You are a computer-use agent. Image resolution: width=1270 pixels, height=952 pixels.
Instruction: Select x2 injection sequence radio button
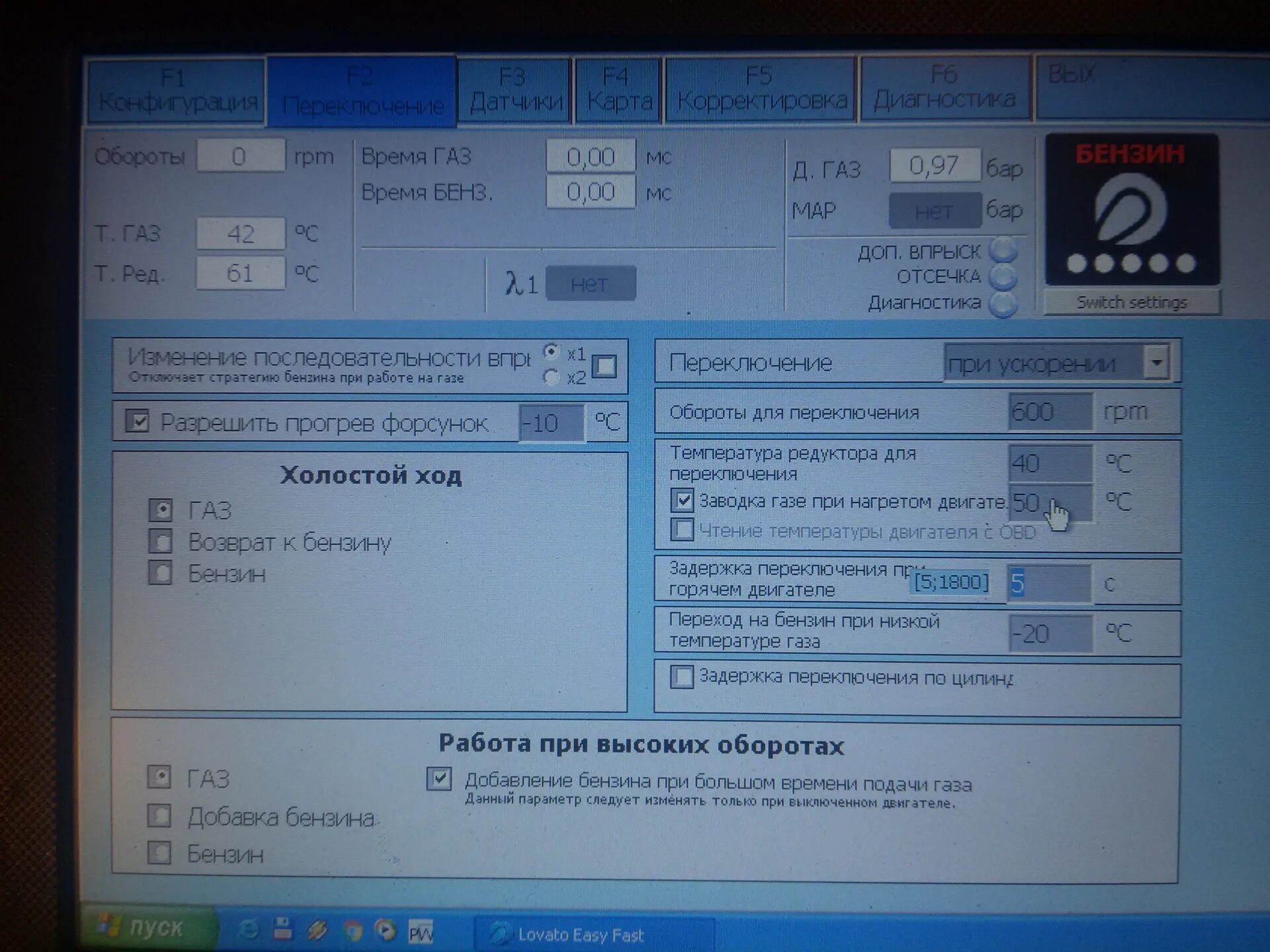[x=551, y=377]
